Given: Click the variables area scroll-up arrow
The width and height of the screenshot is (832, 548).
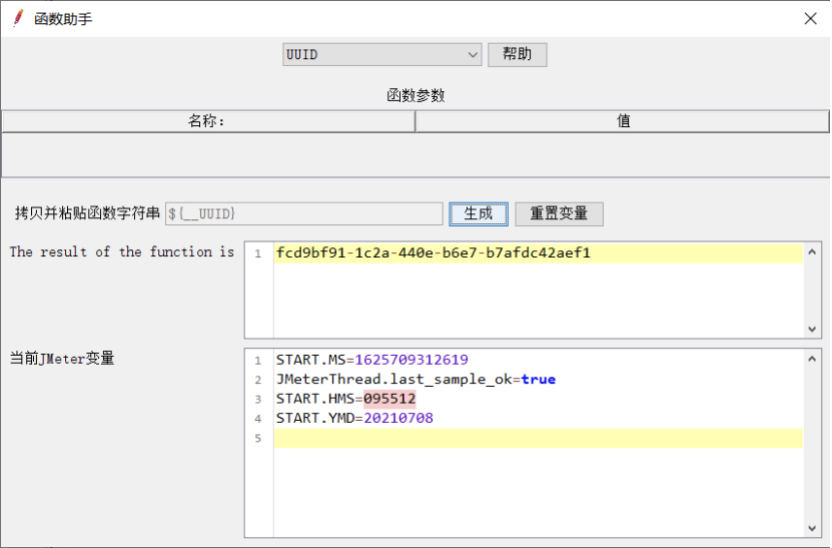Looking at the screenshot, I should [x=812, y=359].
